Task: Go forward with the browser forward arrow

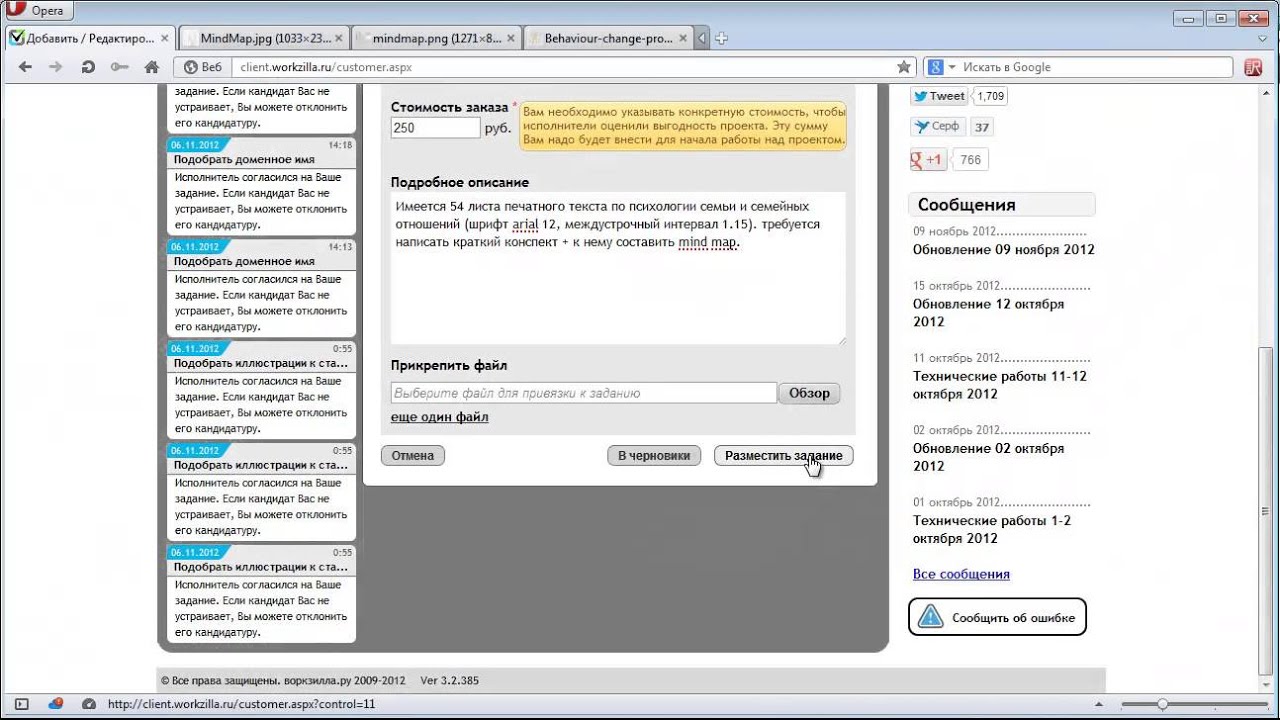Action: pyautogui.click(x=56, y=67)
